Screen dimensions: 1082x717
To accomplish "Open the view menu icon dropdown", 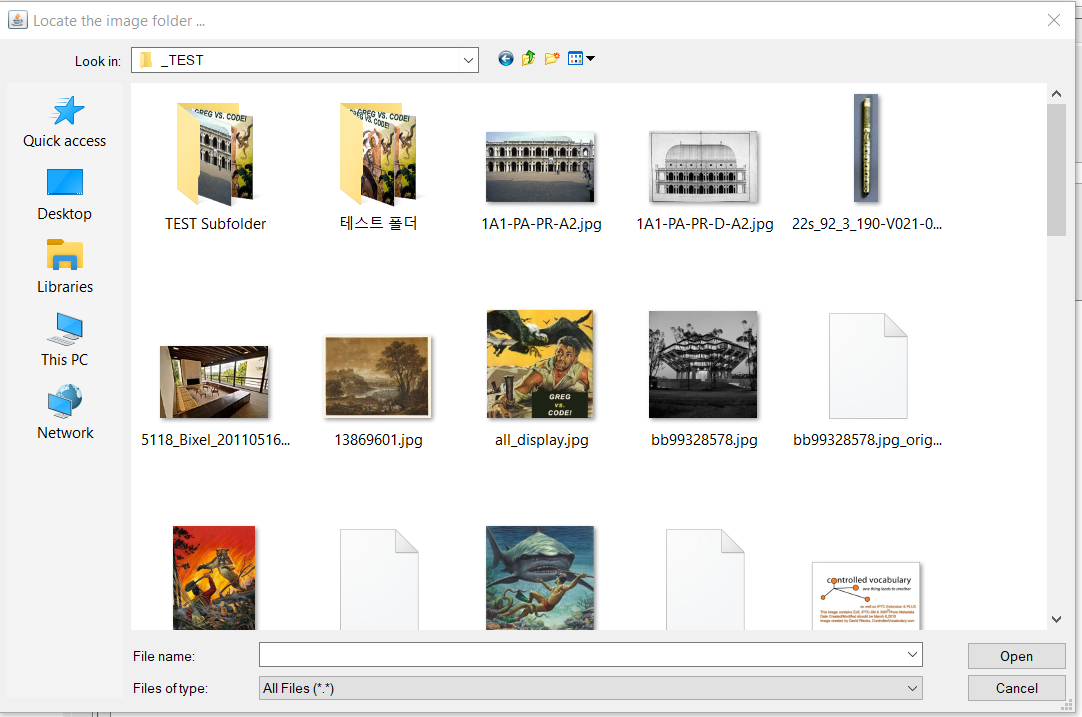I will 581,59.
